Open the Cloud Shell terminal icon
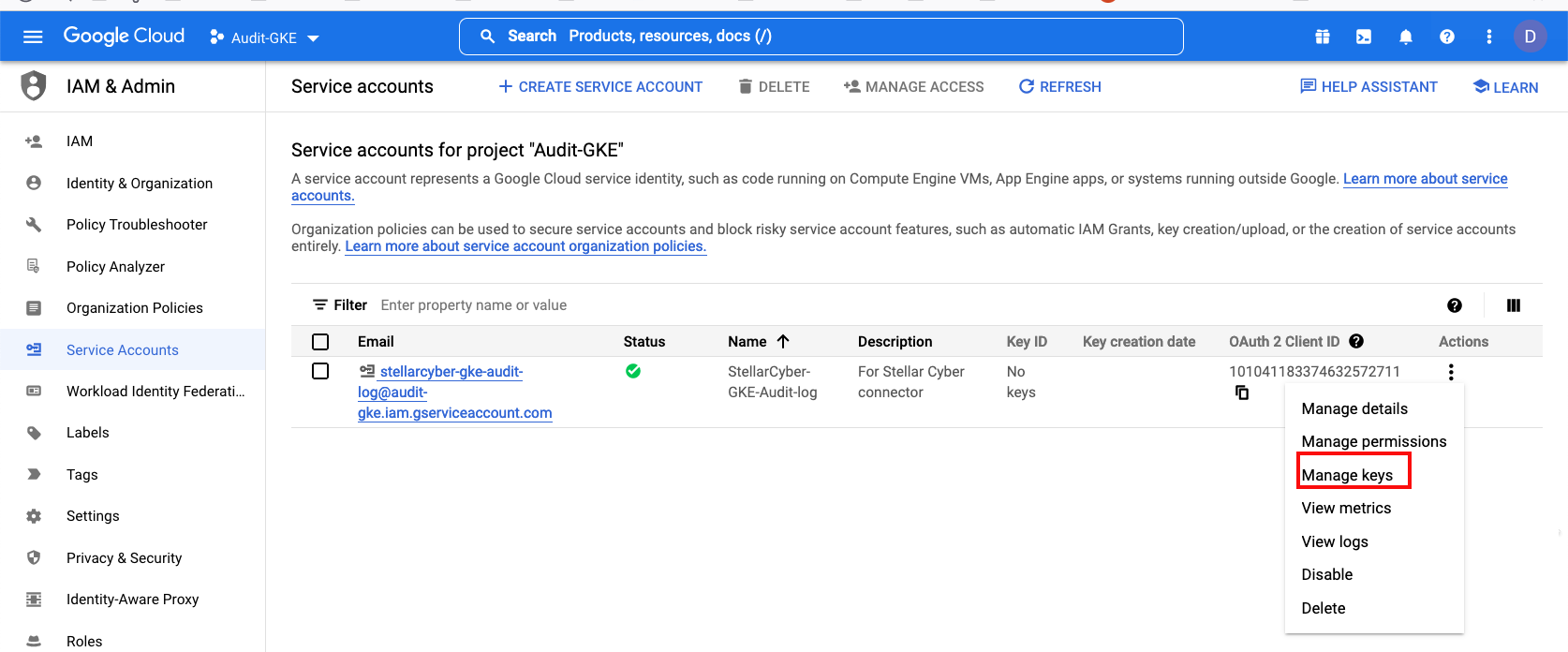This screenshot has height=652, width=1568. (1364, 37)
